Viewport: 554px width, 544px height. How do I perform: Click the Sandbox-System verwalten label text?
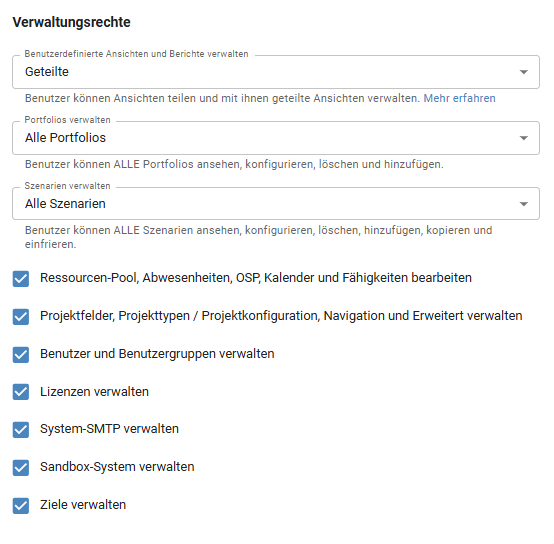point(117,467)
